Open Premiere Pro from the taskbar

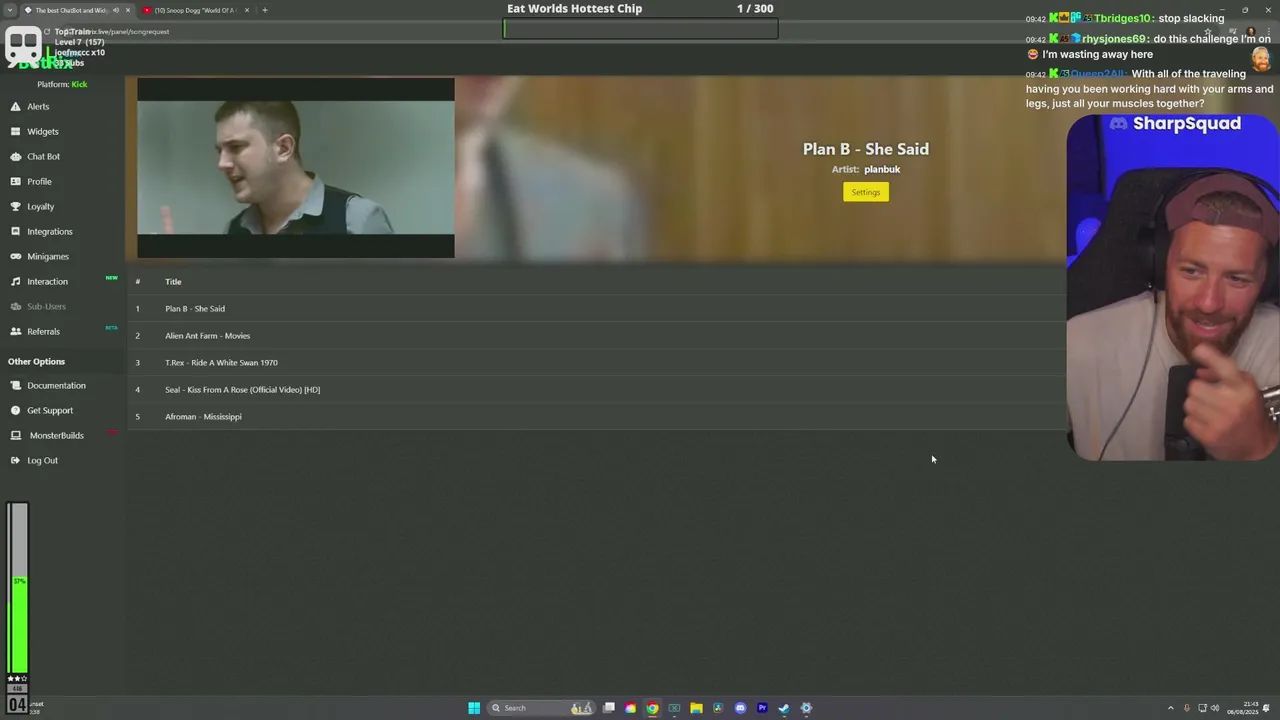[762, 708]
